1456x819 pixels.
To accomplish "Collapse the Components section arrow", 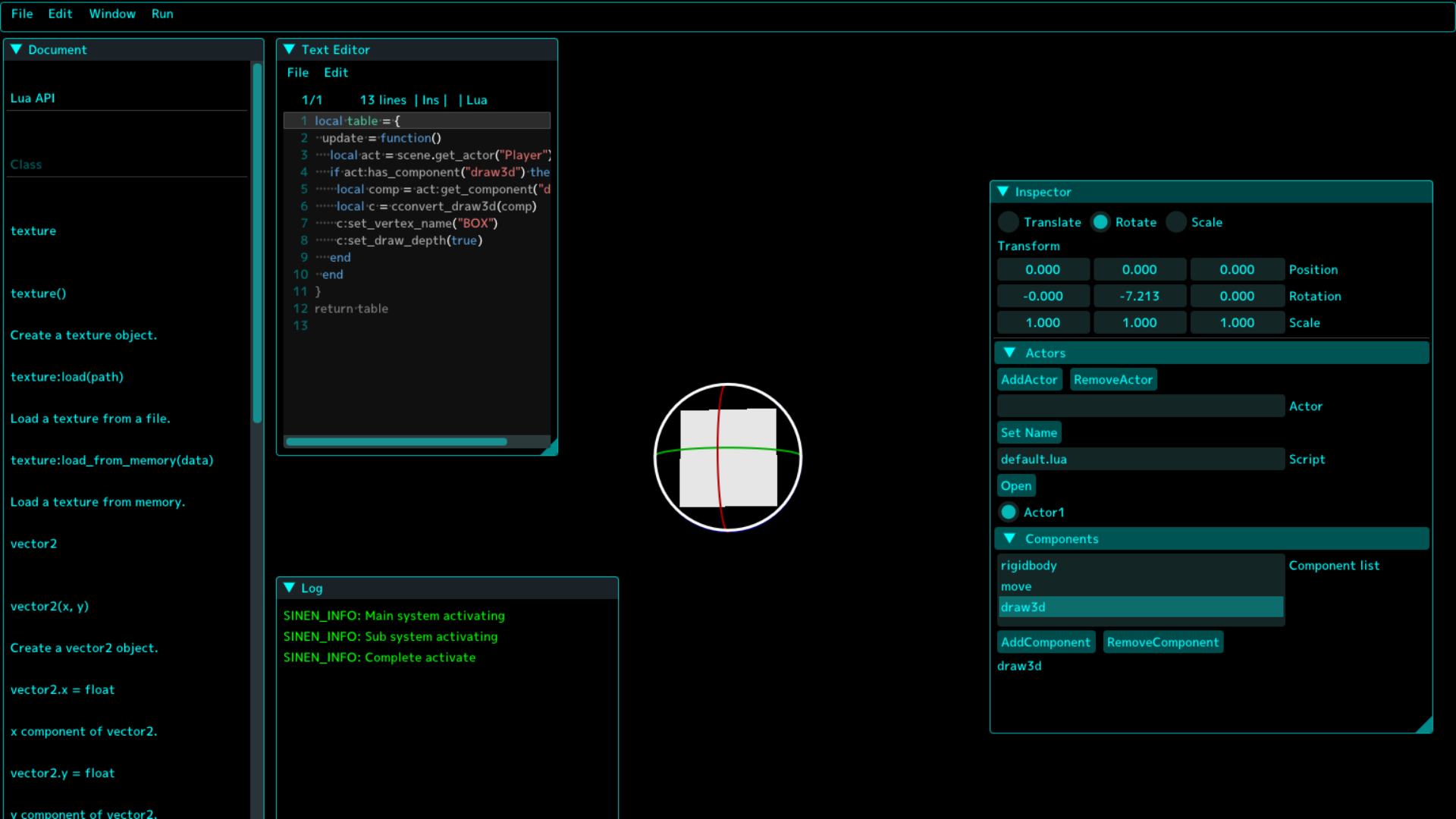I will pos(1009,538).
